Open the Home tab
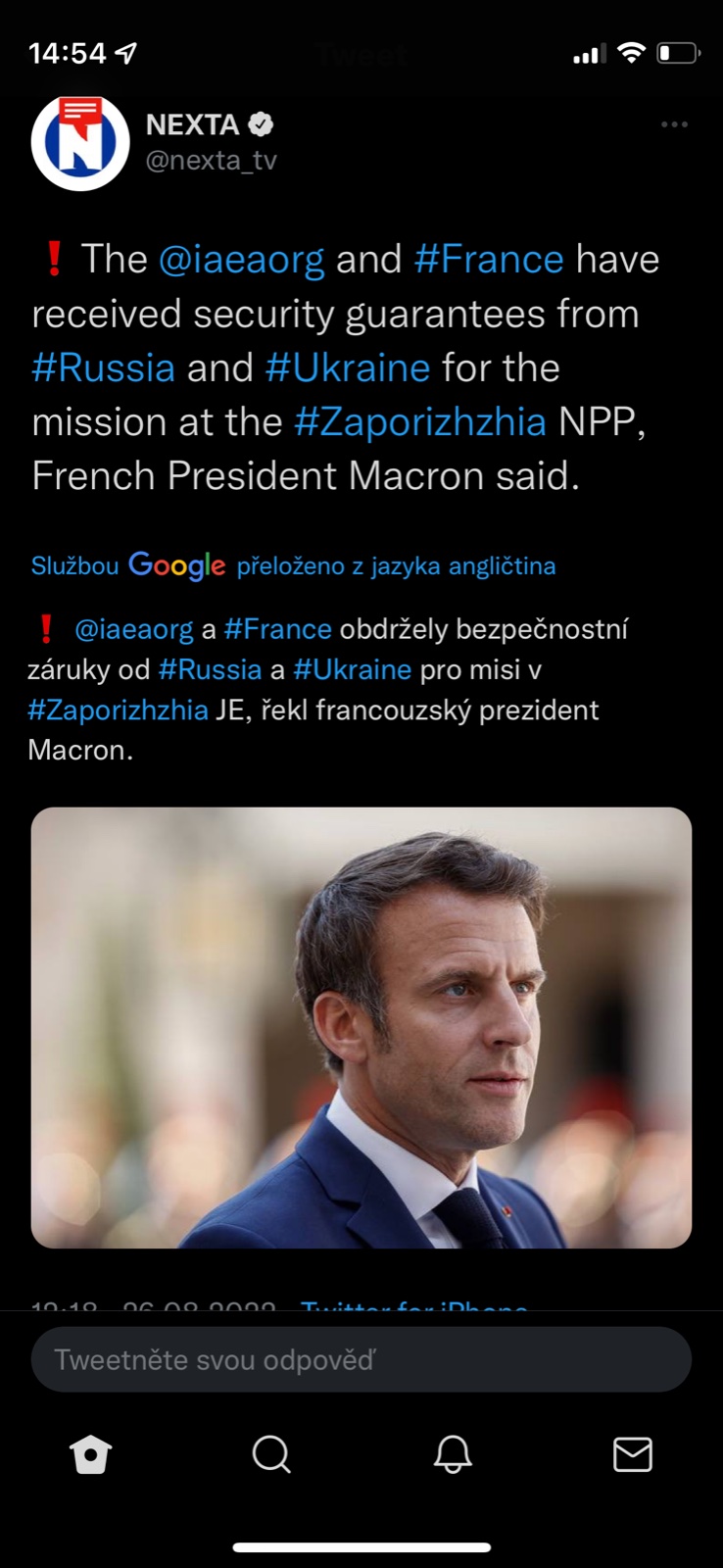The width and height of the screenshot is (723, 1568). (x=91, y=1455)
